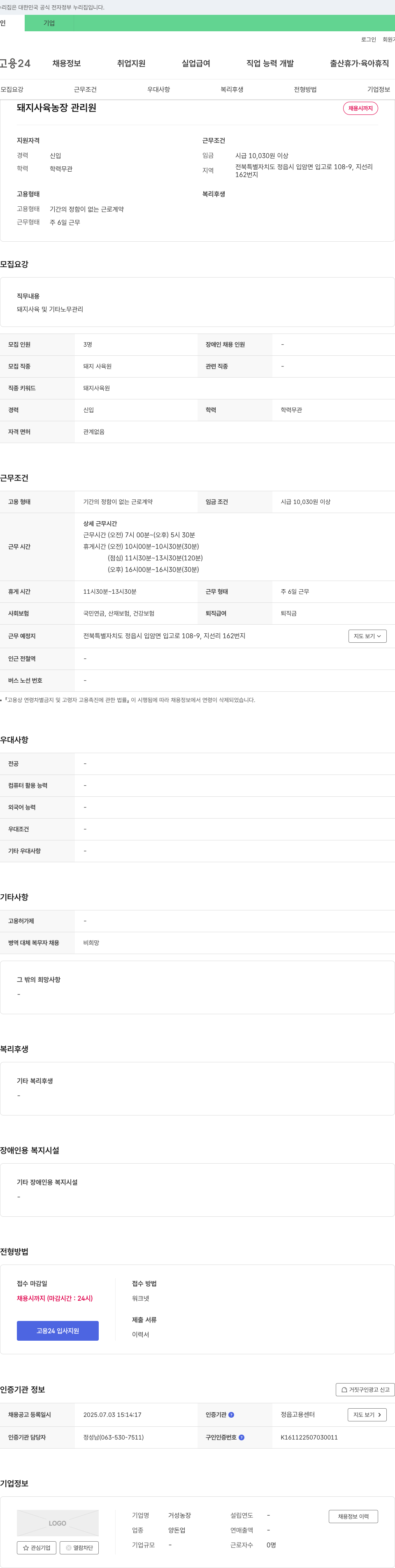Jump to the 모집요강 section tab
Image resolution: width=395 pixels, height=1568 pixels.
pos(12,89)
